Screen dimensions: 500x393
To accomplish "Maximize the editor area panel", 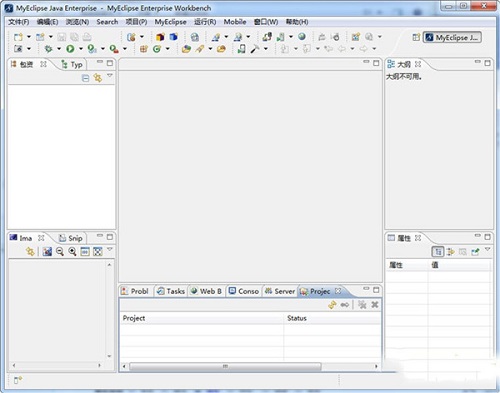I will (x=376, y=63).
